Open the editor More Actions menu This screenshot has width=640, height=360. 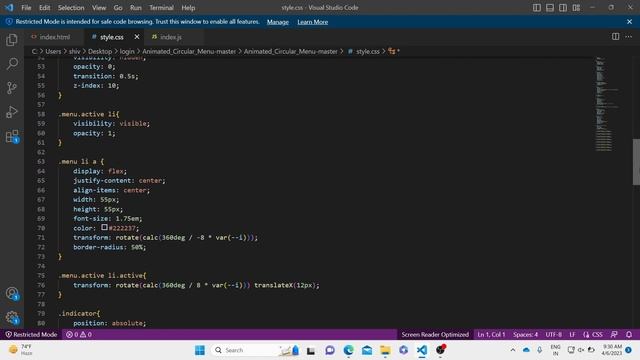coord(629,37)
